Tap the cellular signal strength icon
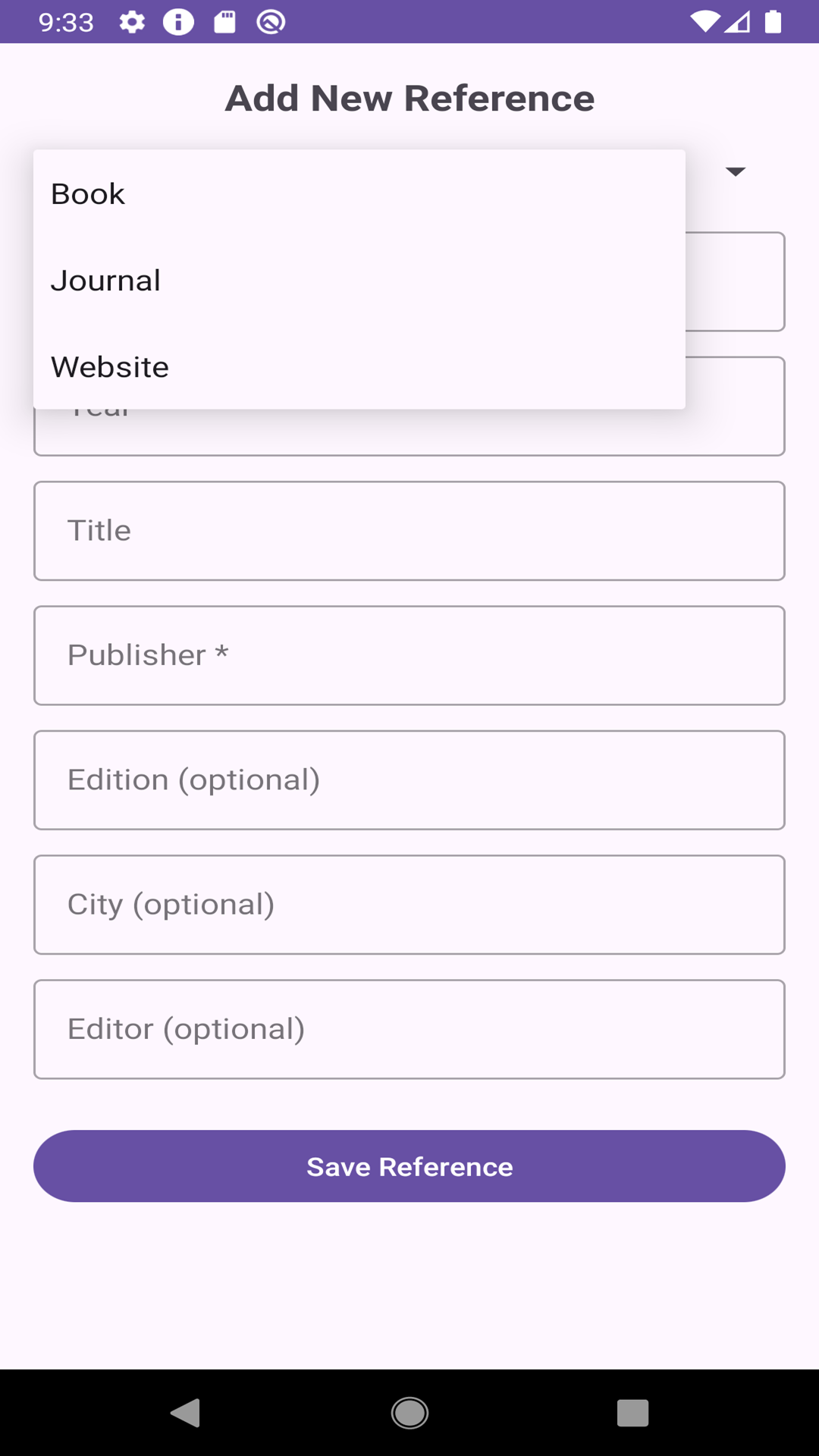819x1456 pixels. click(x=738, y=22)
